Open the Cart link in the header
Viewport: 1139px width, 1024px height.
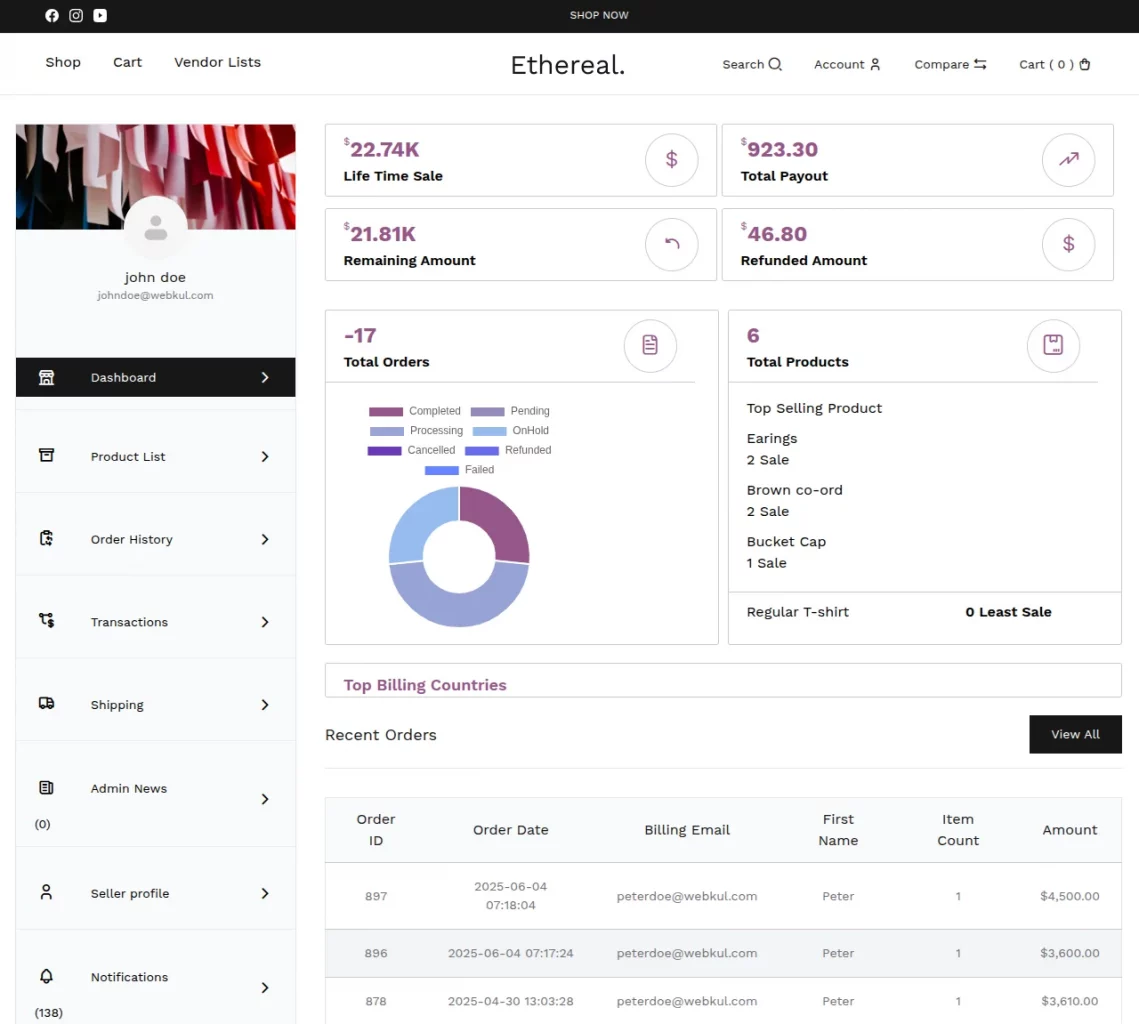1053,63
